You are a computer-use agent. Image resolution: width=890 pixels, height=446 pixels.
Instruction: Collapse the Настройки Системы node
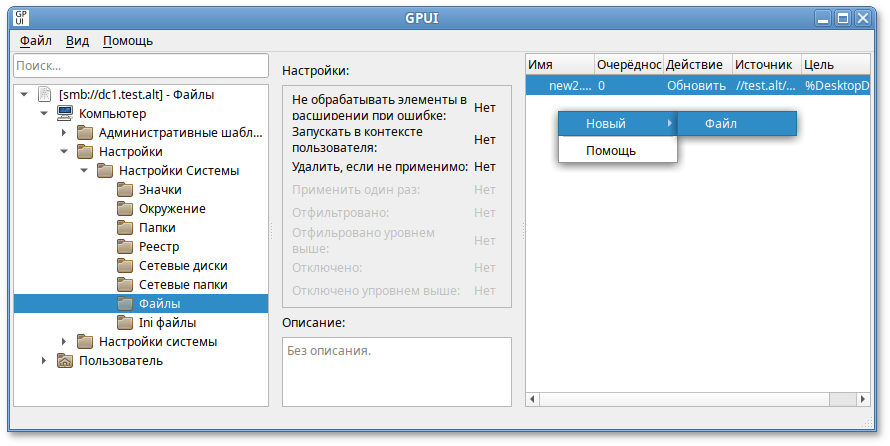click(84, 171)
